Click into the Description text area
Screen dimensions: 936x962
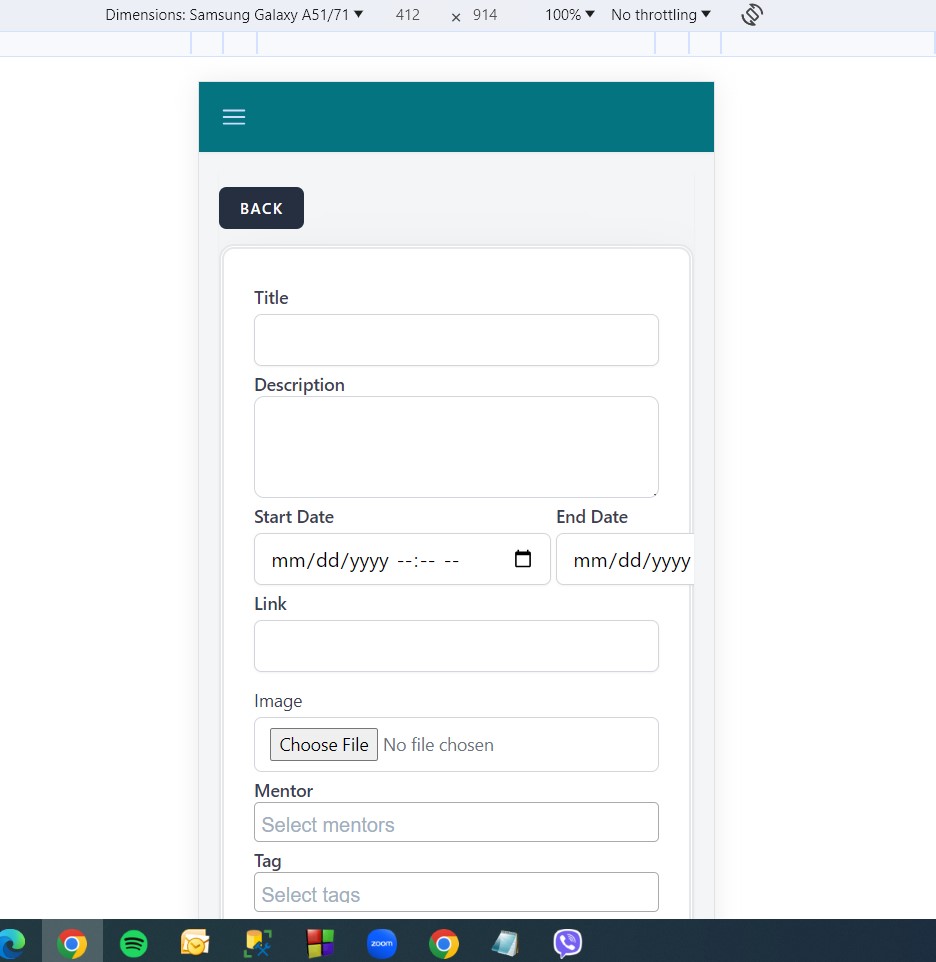coord(456,447)
